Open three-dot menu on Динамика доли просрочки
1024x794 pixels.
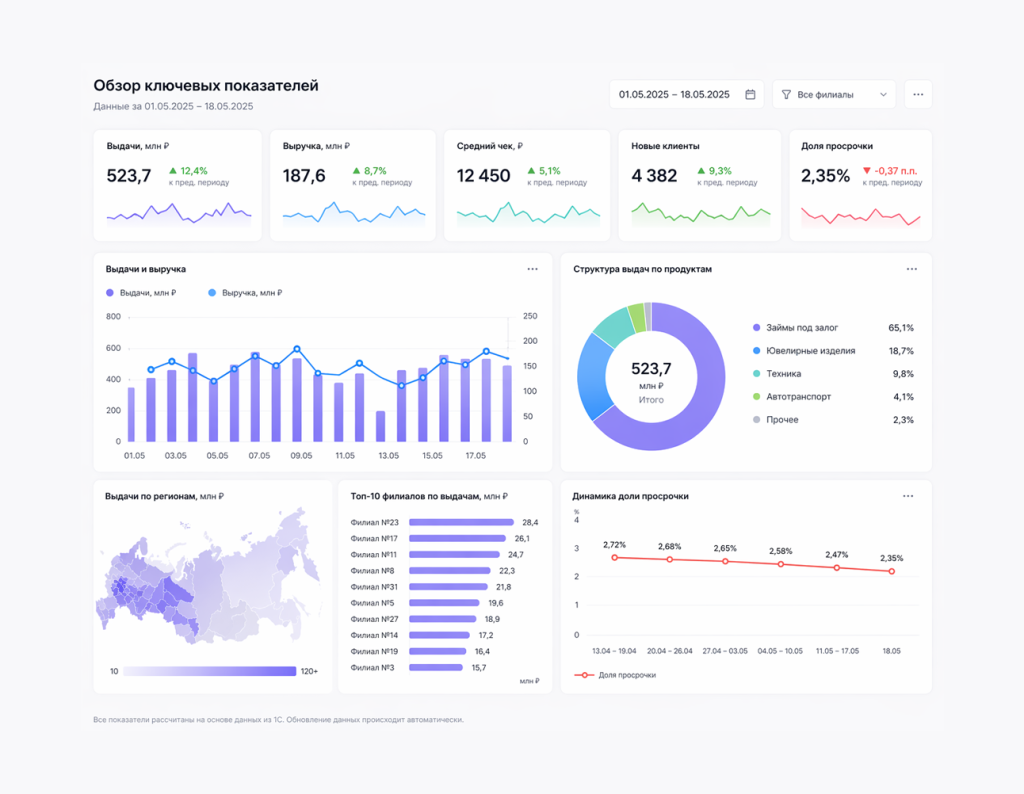908,496
